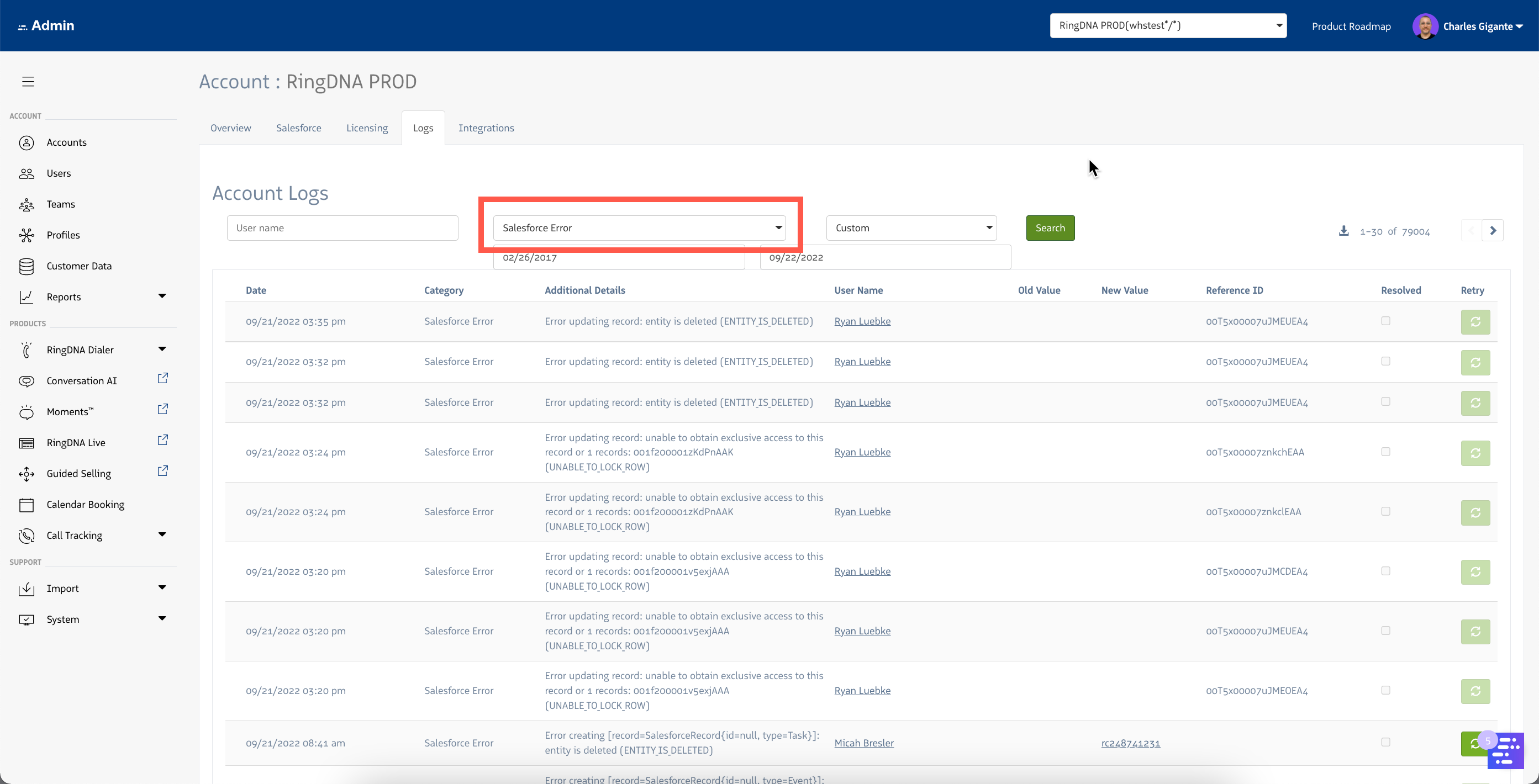Open the Overview tab
The image size is (1539, 784).
(230, 127)
